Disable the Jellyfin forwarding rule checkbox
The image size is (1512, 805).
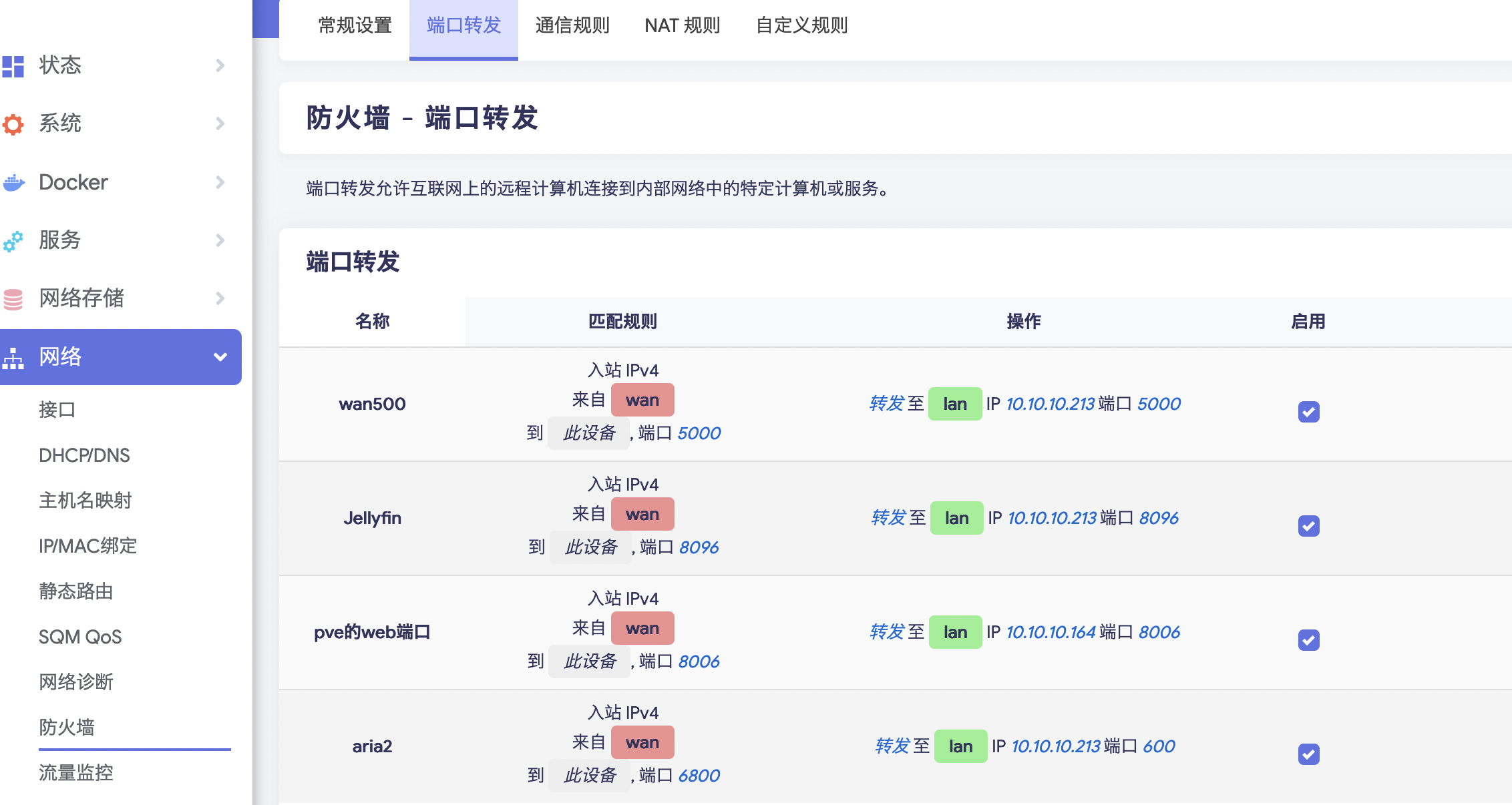pos(1308,526)
